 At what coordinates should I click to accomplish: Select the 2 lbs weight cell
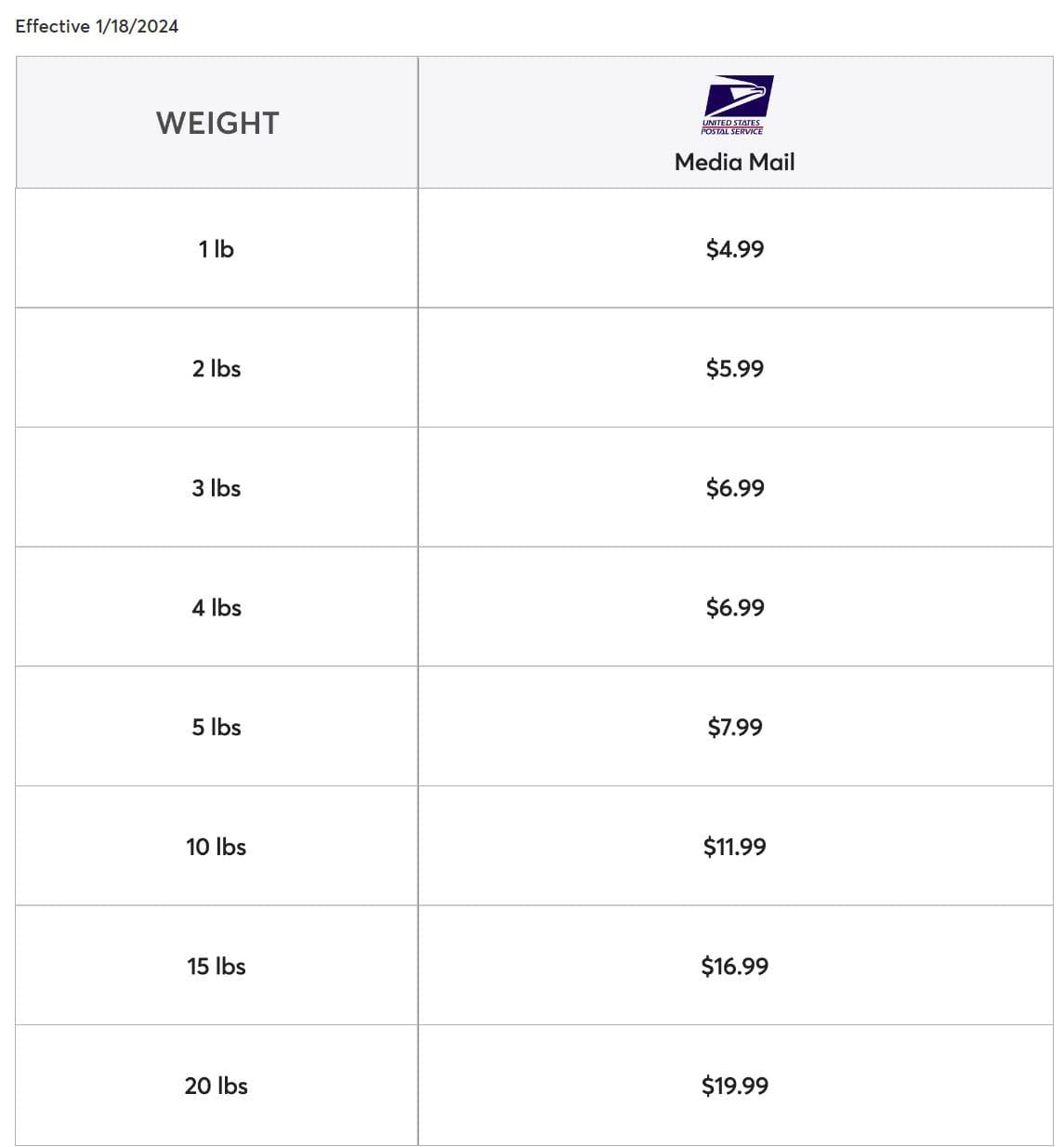(x=217, y=369)
